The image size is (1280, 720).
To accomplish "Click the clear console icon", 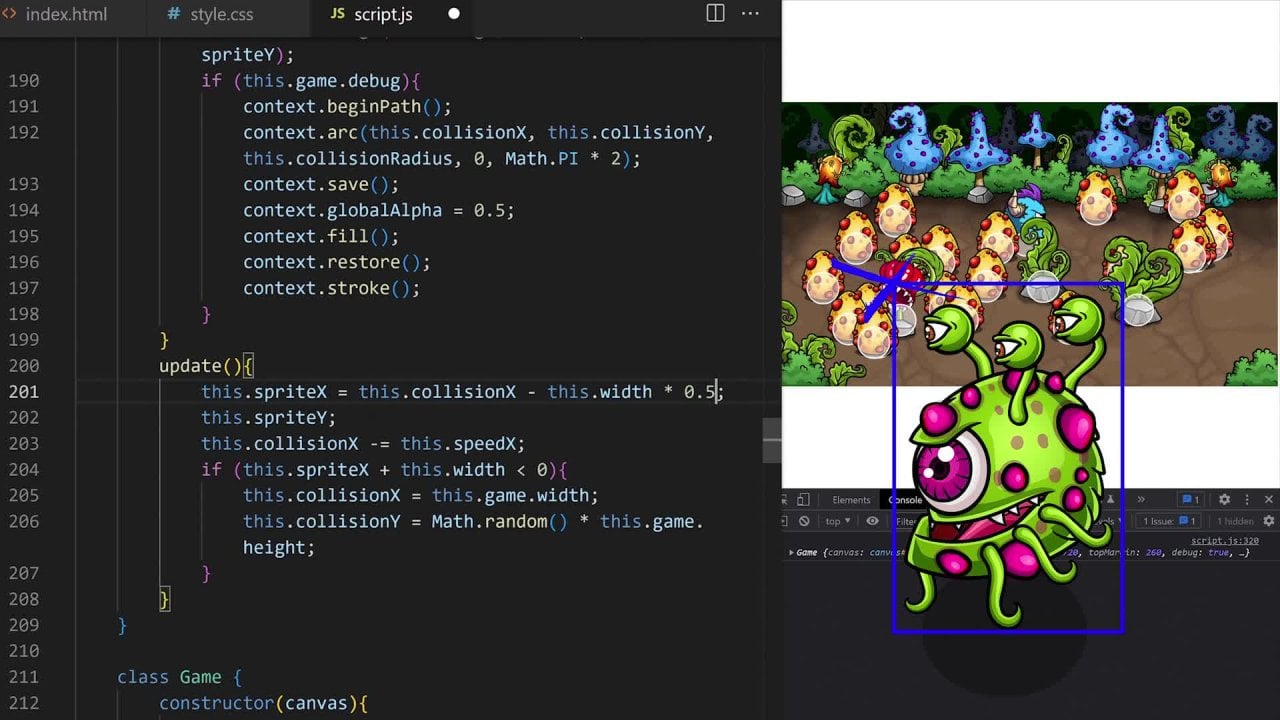I will 804,521.
